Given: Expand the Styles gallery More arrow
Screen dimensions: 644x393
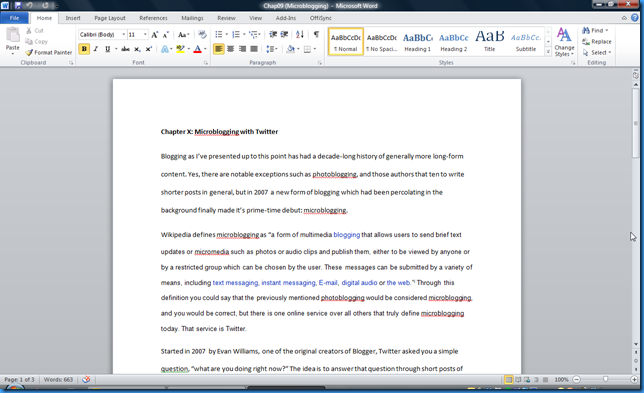Looking at the screenshot, I should click(548, 51).
